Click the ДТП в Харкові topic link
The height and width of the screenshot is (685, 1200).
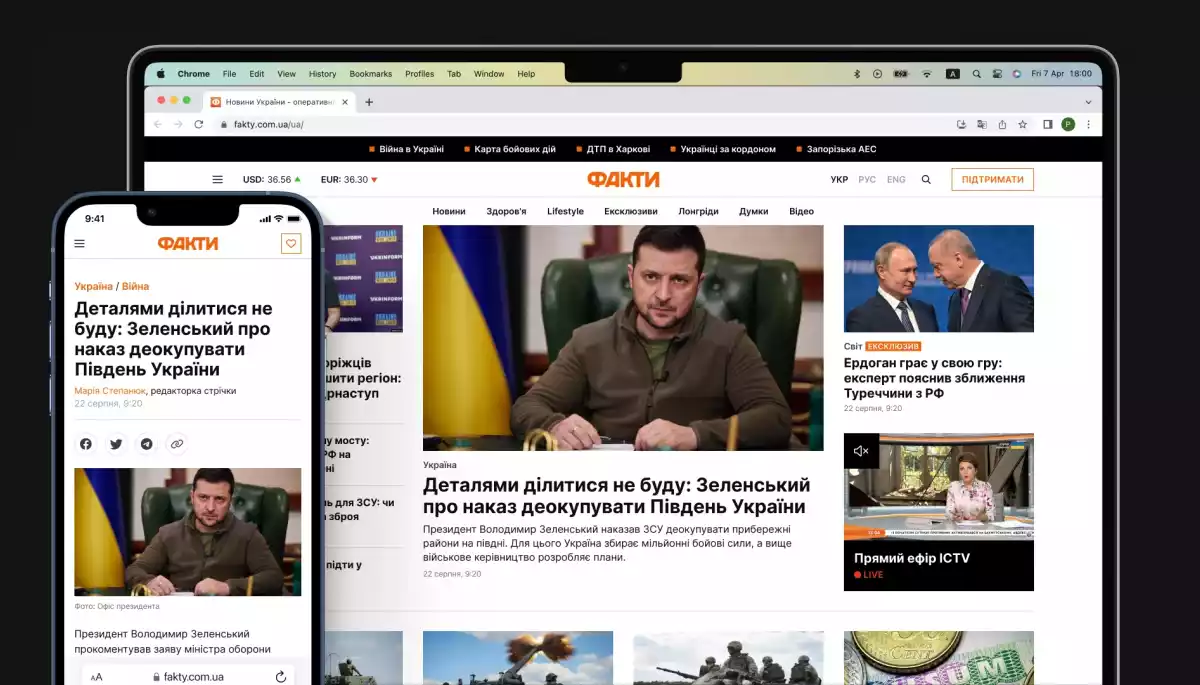coord(618,149)
